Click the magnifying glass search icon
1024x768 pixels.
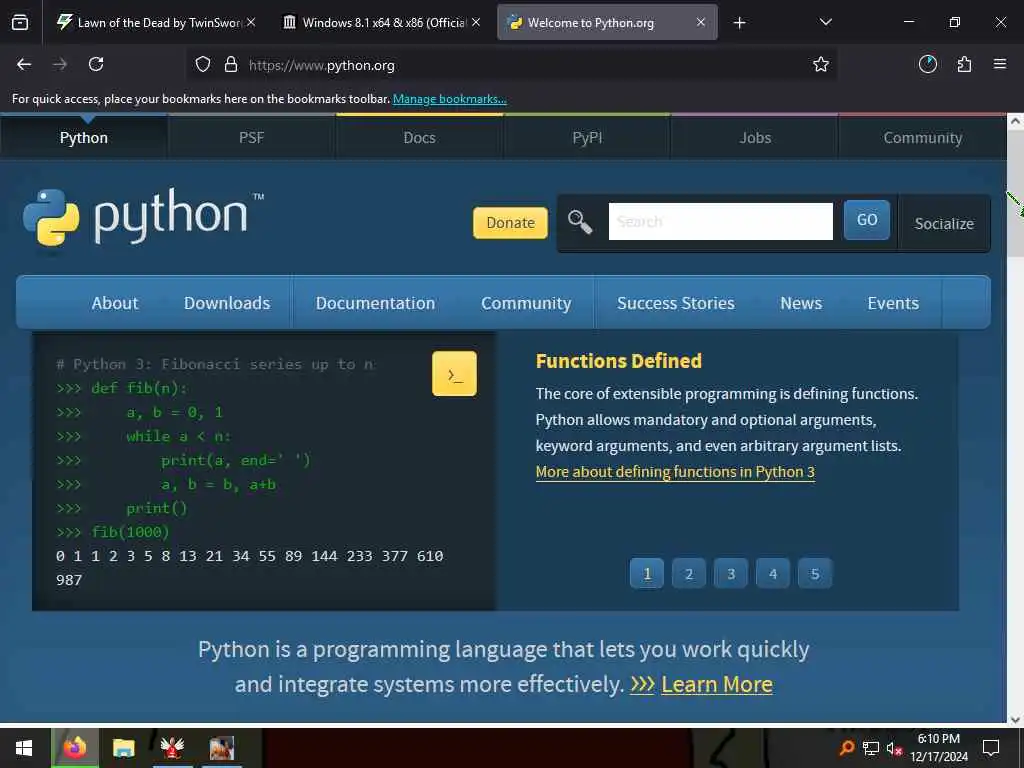point(580,222)
